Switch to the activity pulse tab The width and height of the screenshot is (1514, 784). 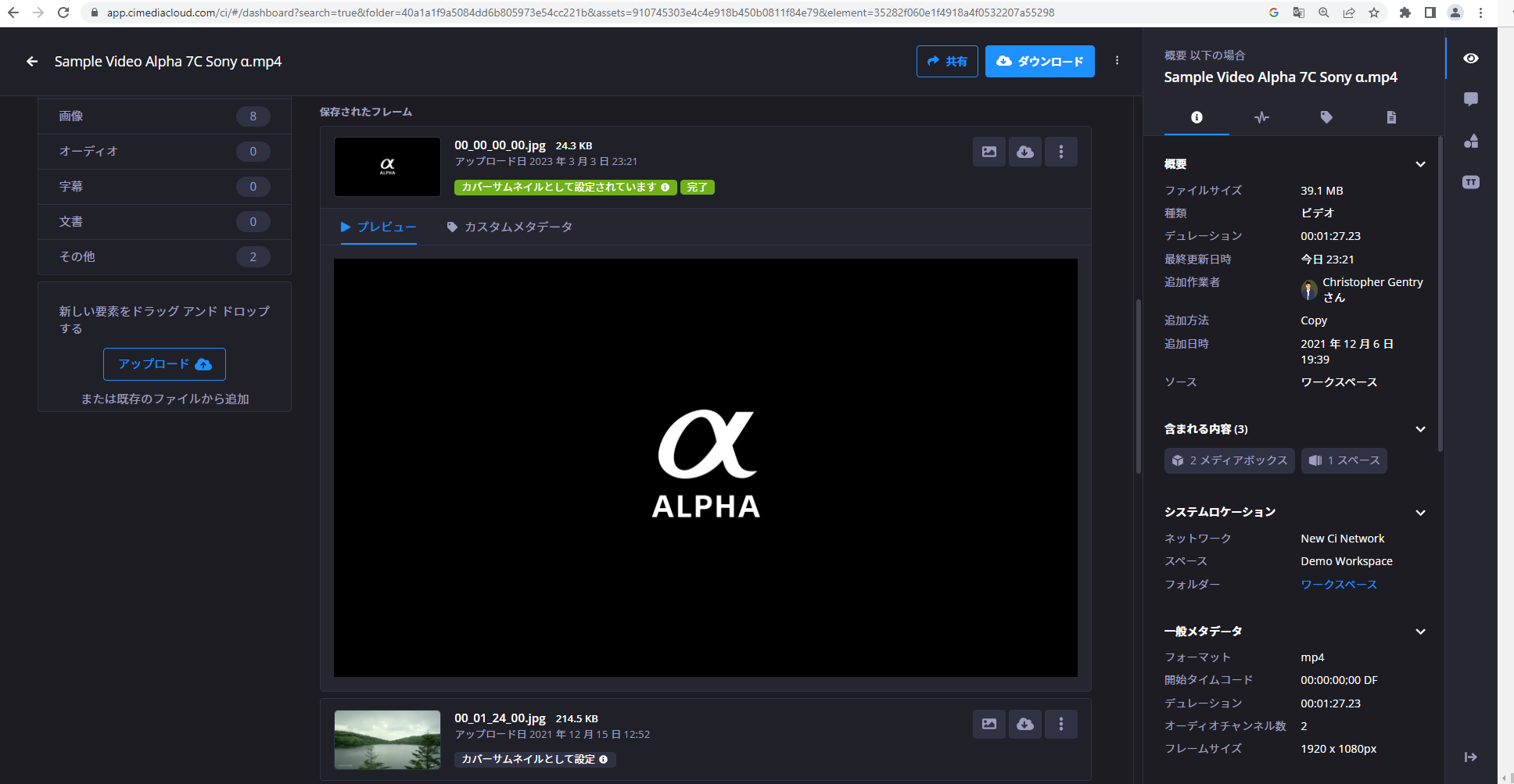pyautogui.click(x=1261, y=117)
